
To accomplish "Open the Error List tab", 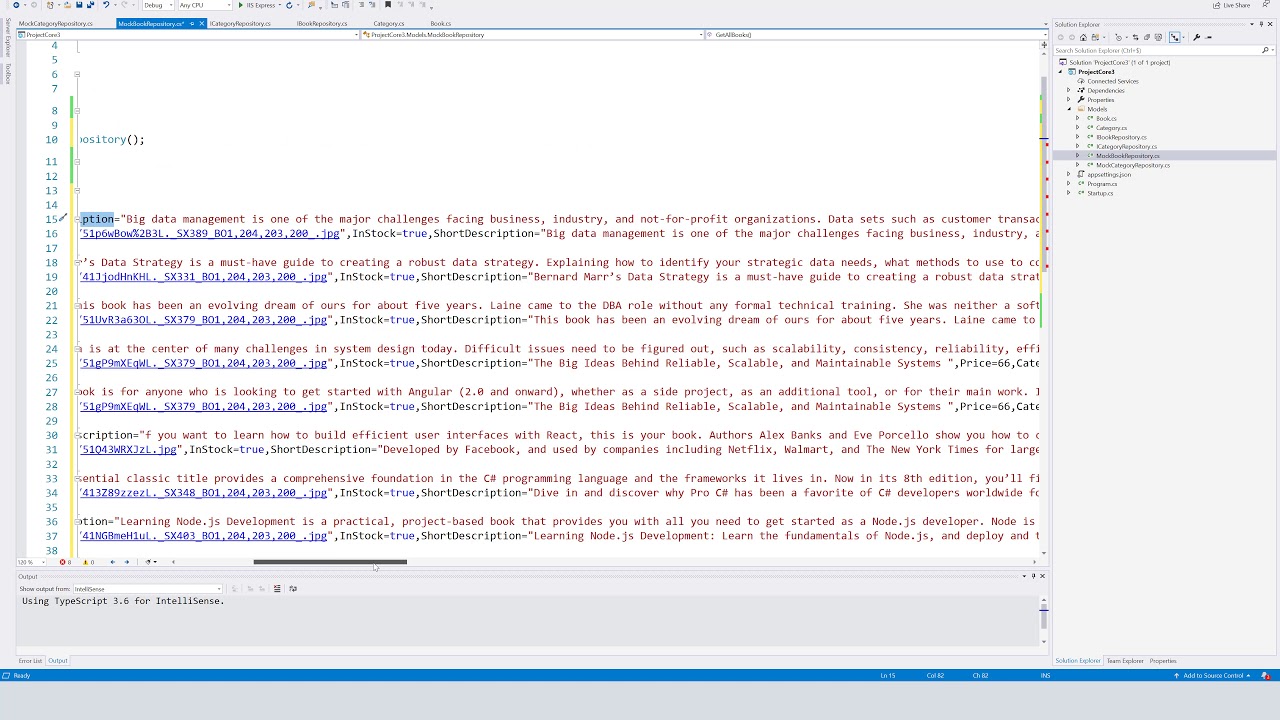I will 30,661.
